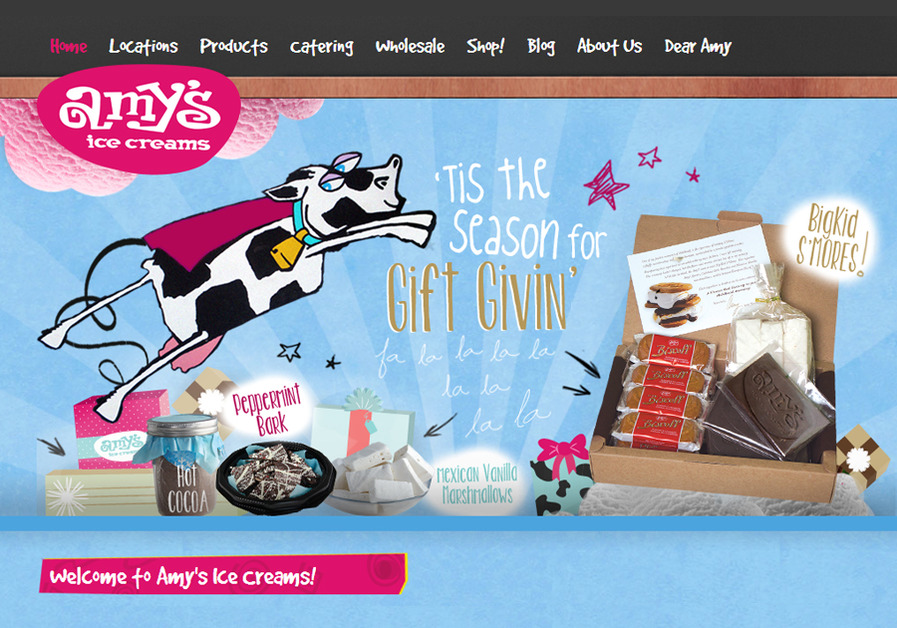Open the Home menu item
Screen dimensions: 897x628
pyautogui.click(x=69, y=46)
